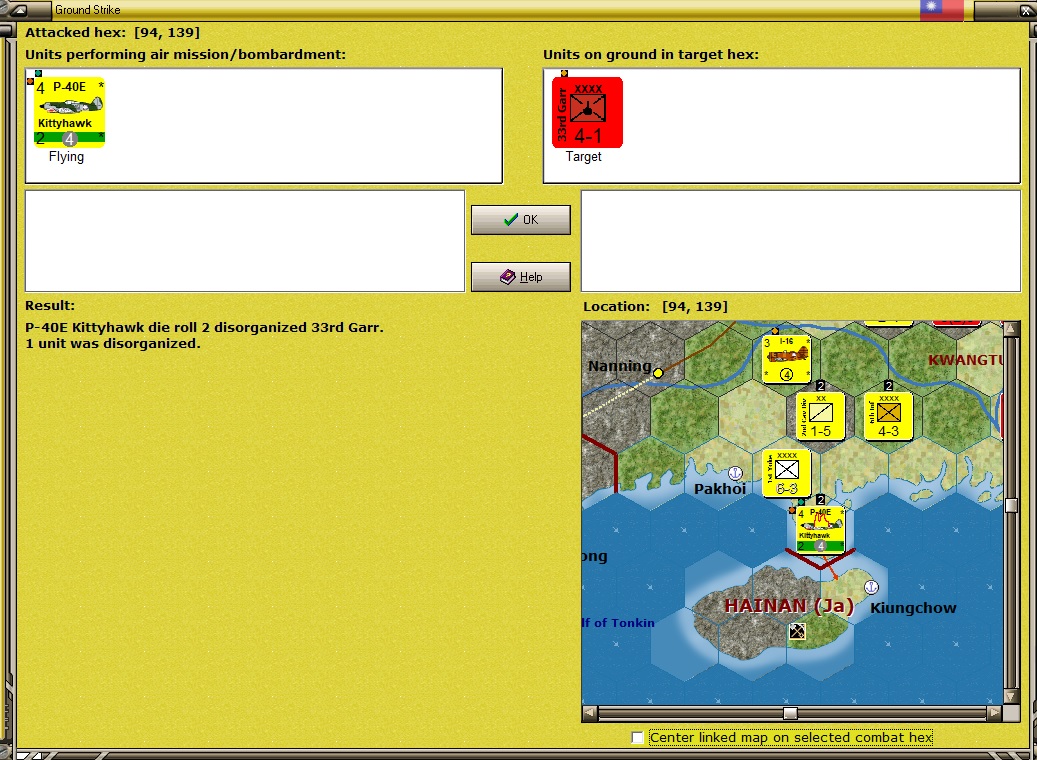Click the flag icon in the title bar
The image size is (1037, 760).
(x=941, y=9)
